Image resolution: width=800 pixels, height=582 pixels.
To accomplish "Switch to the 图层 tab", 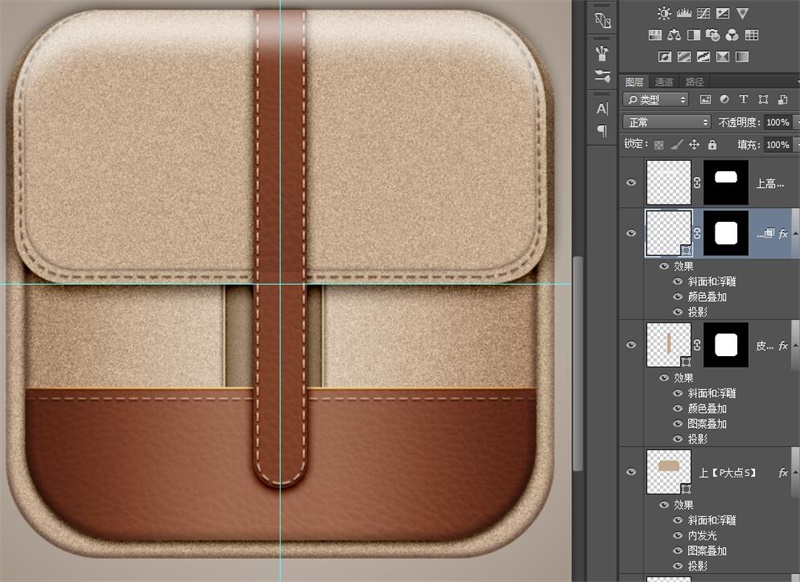I will [634, 82].
